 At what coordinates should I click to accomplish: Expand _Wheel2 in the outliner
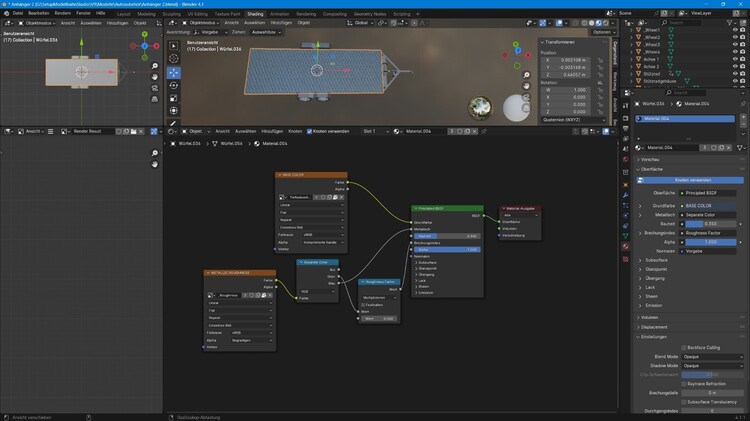631,37
